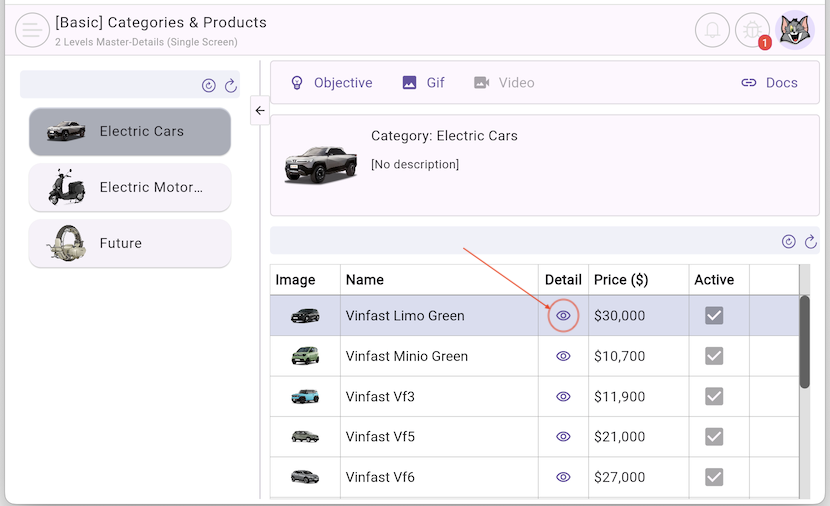The image size is (830, 506).
Task: Open the Objective tab
Action: click(x=331, y=83)
